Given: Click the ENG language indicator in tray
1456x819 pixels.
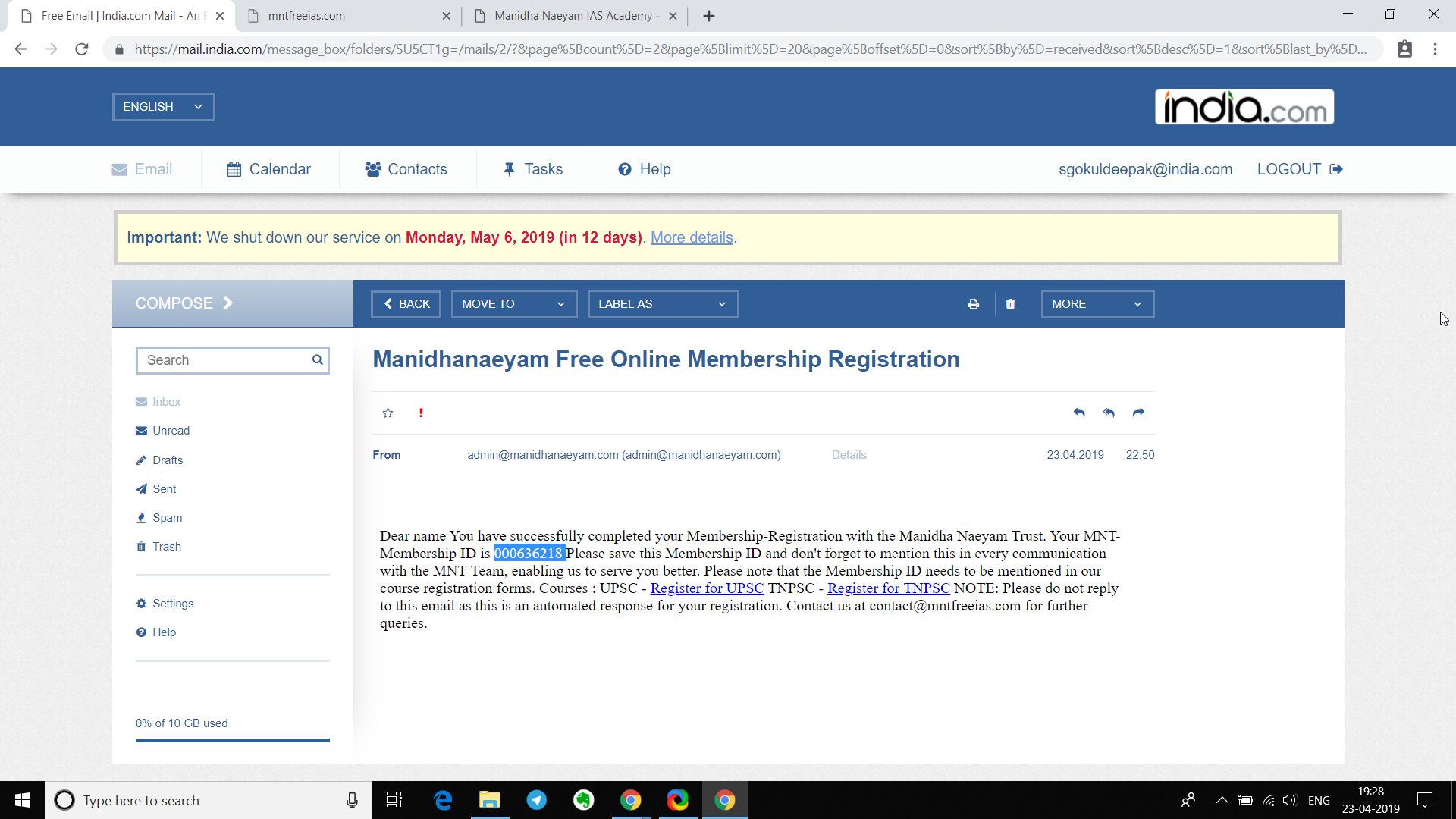Looking at the screenshot, I should tap(1319, 800).
